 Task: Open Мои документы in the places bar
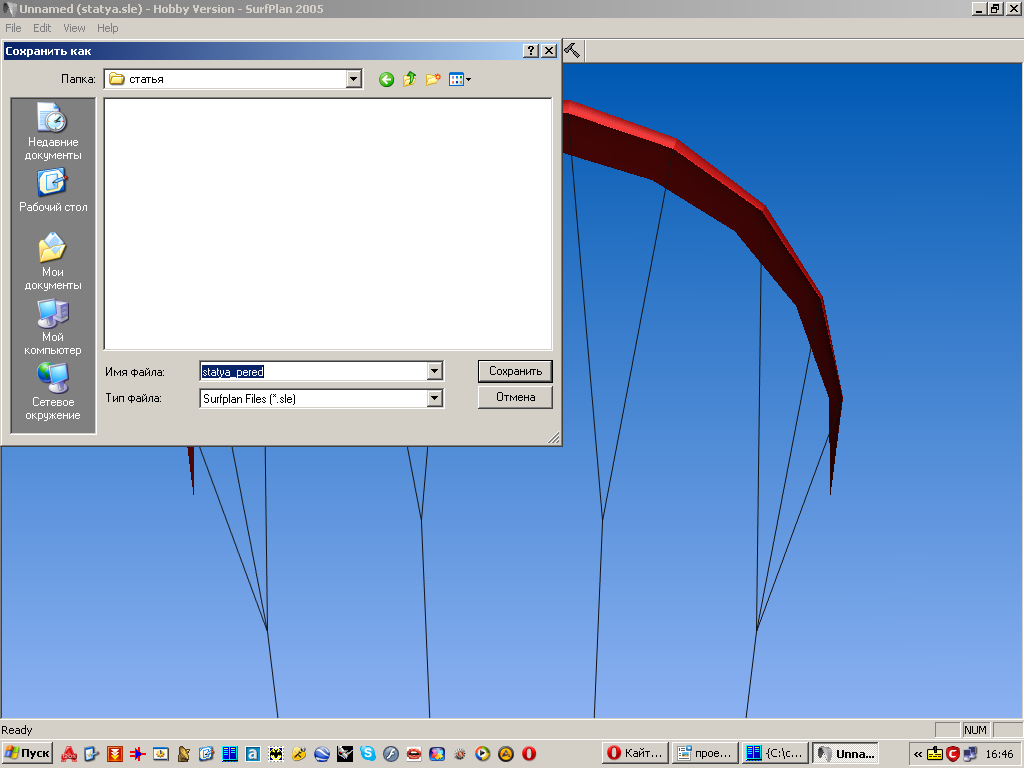coord(53,262)
